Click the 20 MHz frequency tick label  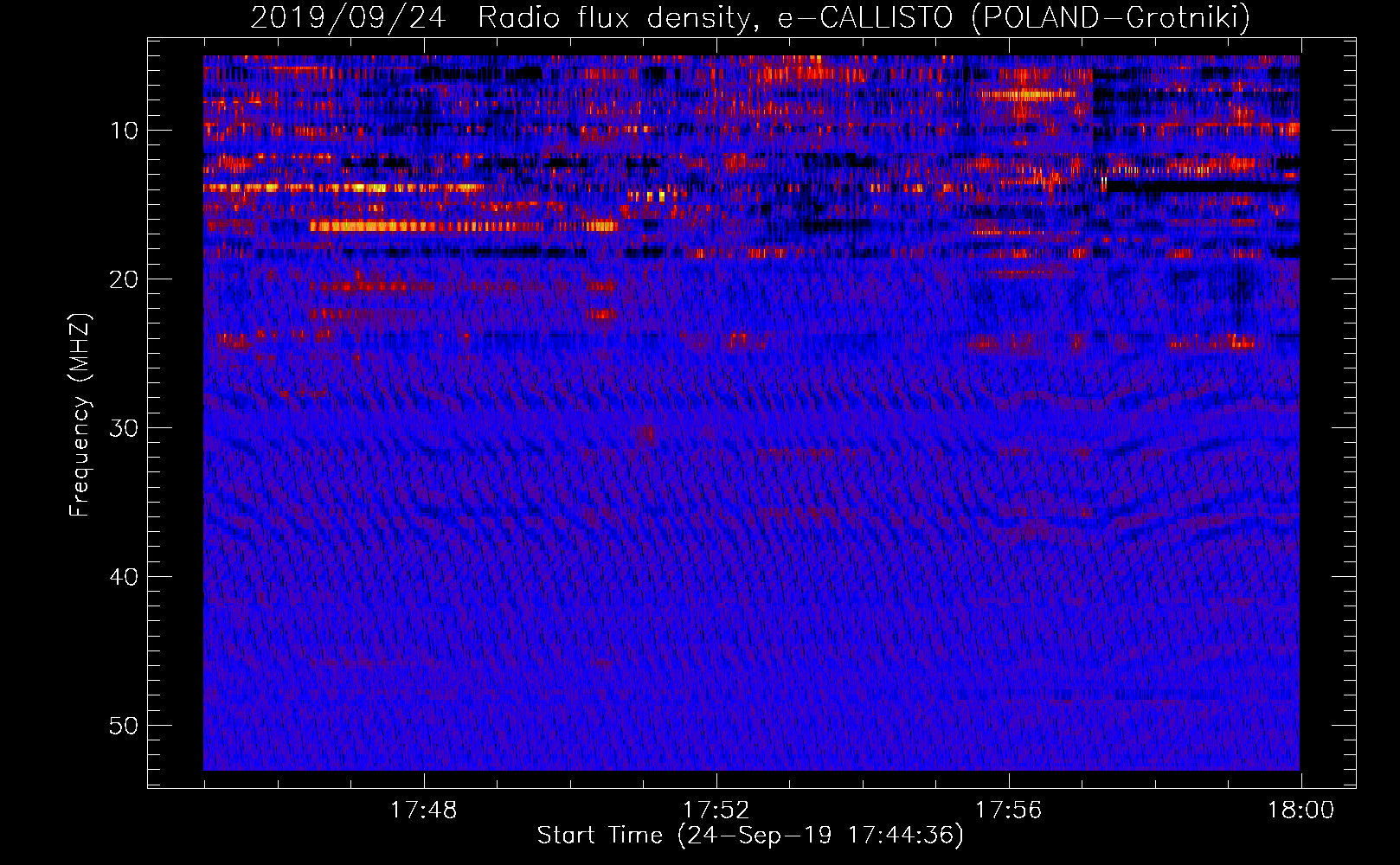(125, 279)
